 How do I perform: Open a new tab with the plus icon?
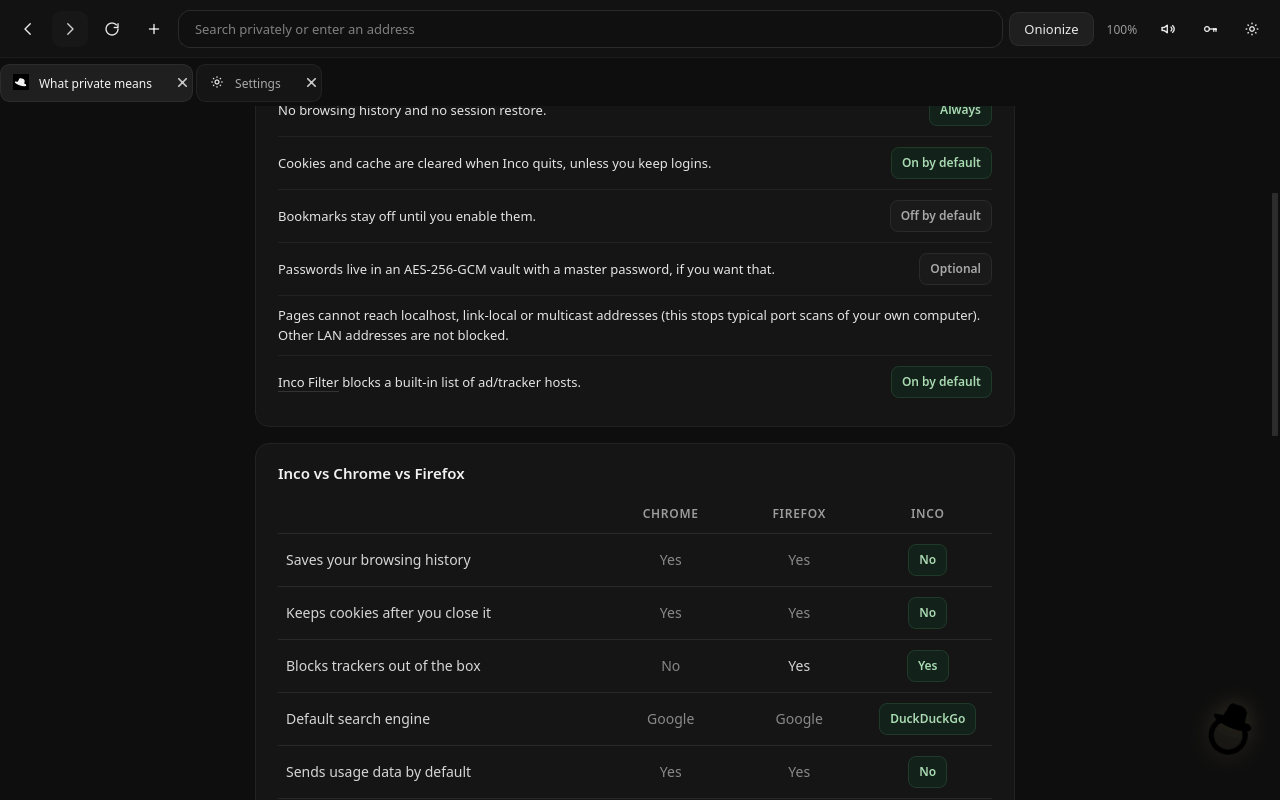[154, 29]
